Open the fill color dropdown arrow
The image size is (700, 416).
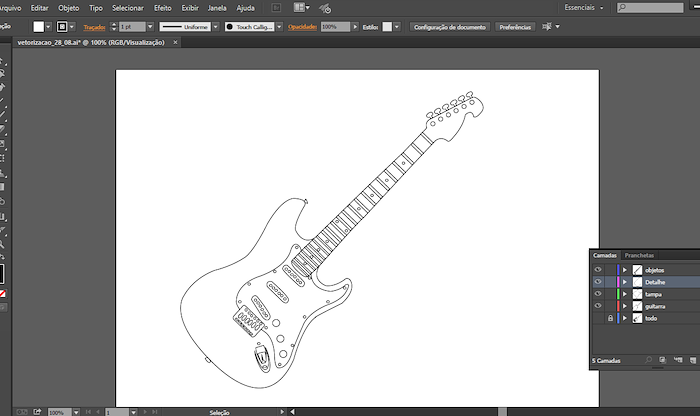(x=48, y=27)
